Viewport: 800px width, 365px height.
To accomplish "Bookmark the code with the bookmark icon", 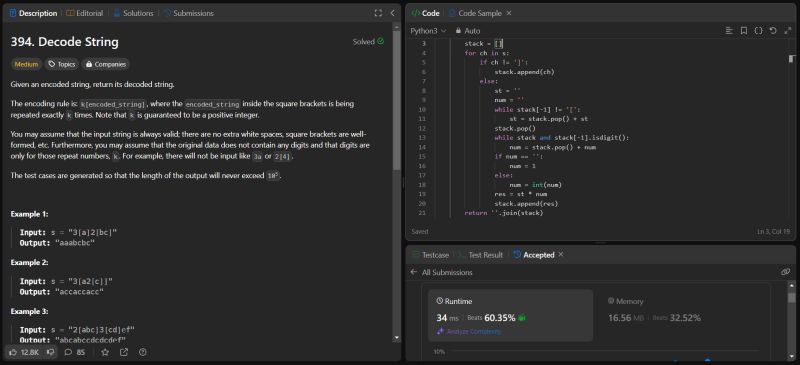I will click(744, 31).
